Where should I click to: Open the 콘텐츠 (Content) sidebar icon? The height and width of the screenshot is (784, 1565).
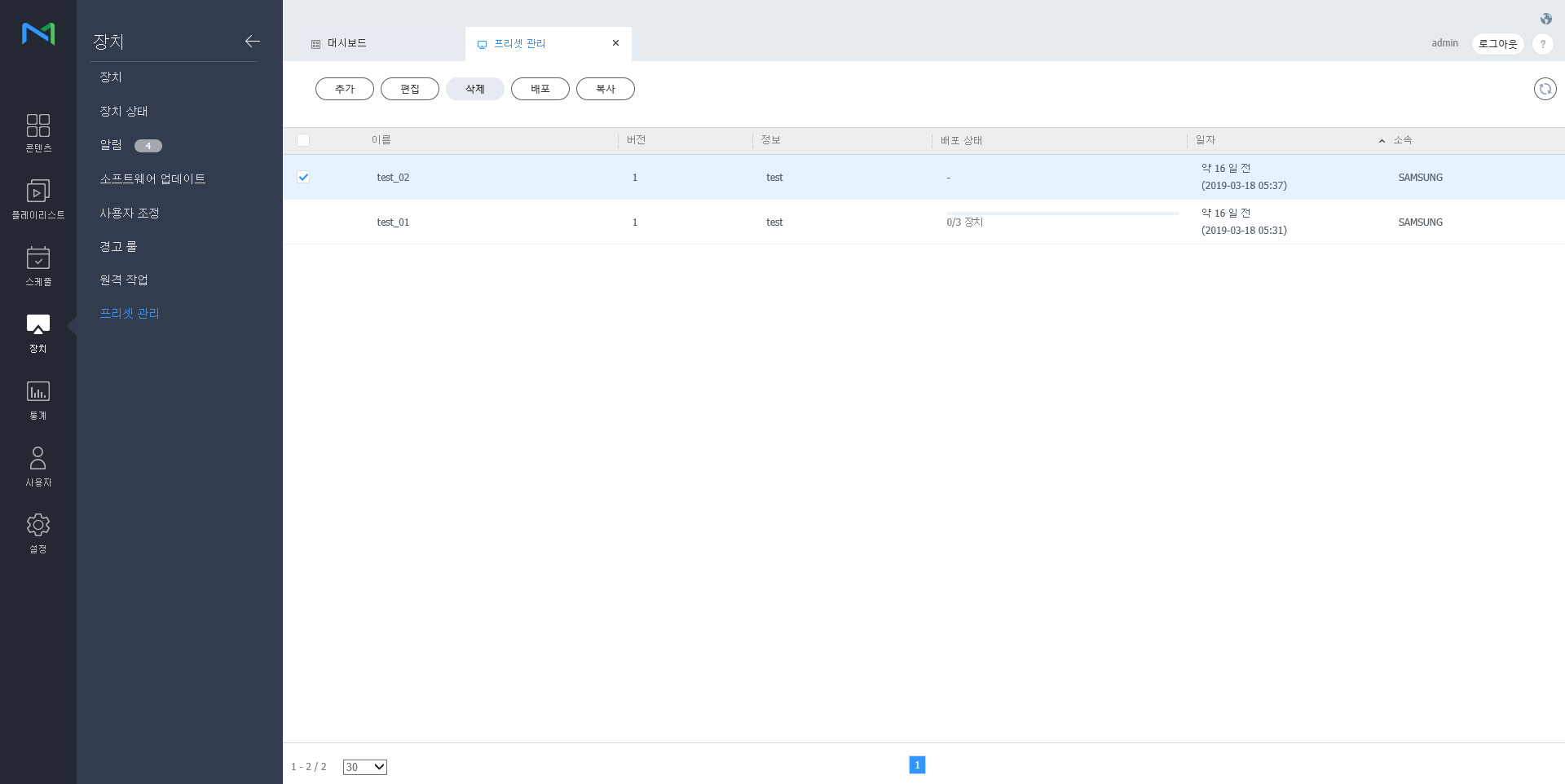pyautogui.click(x=37, y=133)
